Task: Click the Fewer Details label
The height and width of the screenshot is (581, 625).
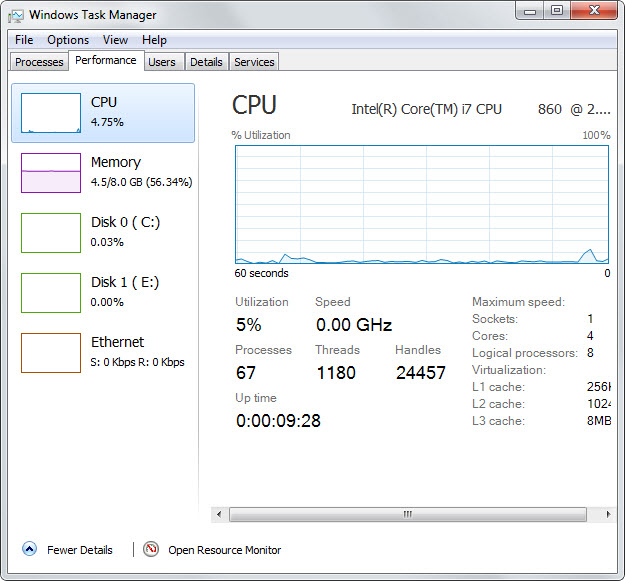Action: click(x=80, y=550)
